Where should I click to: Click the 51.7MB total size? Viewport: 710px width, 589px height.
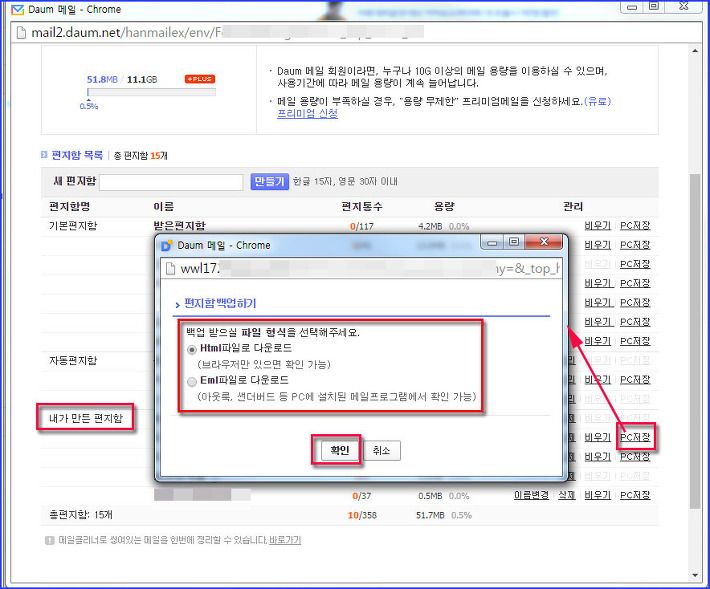430,515
